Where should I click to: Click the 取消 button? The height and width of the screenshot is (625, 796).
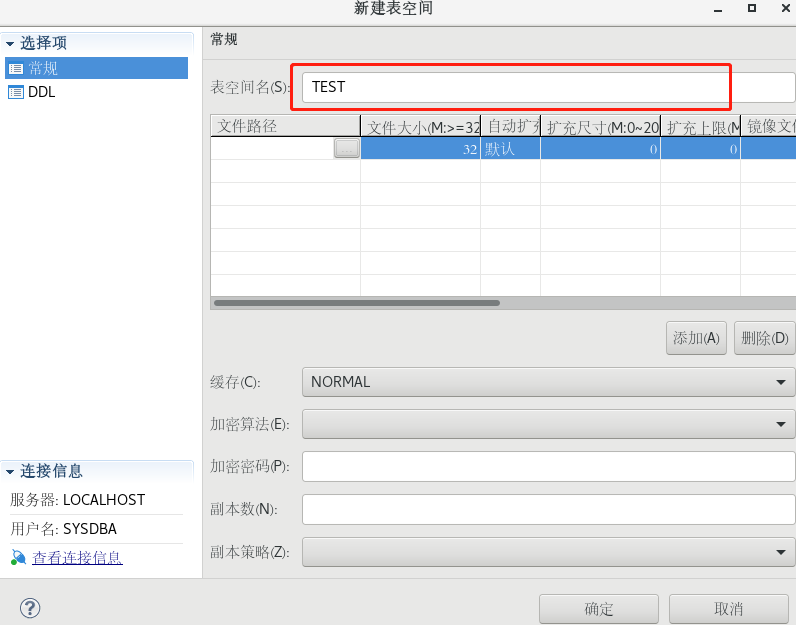(x=728, y=609)
